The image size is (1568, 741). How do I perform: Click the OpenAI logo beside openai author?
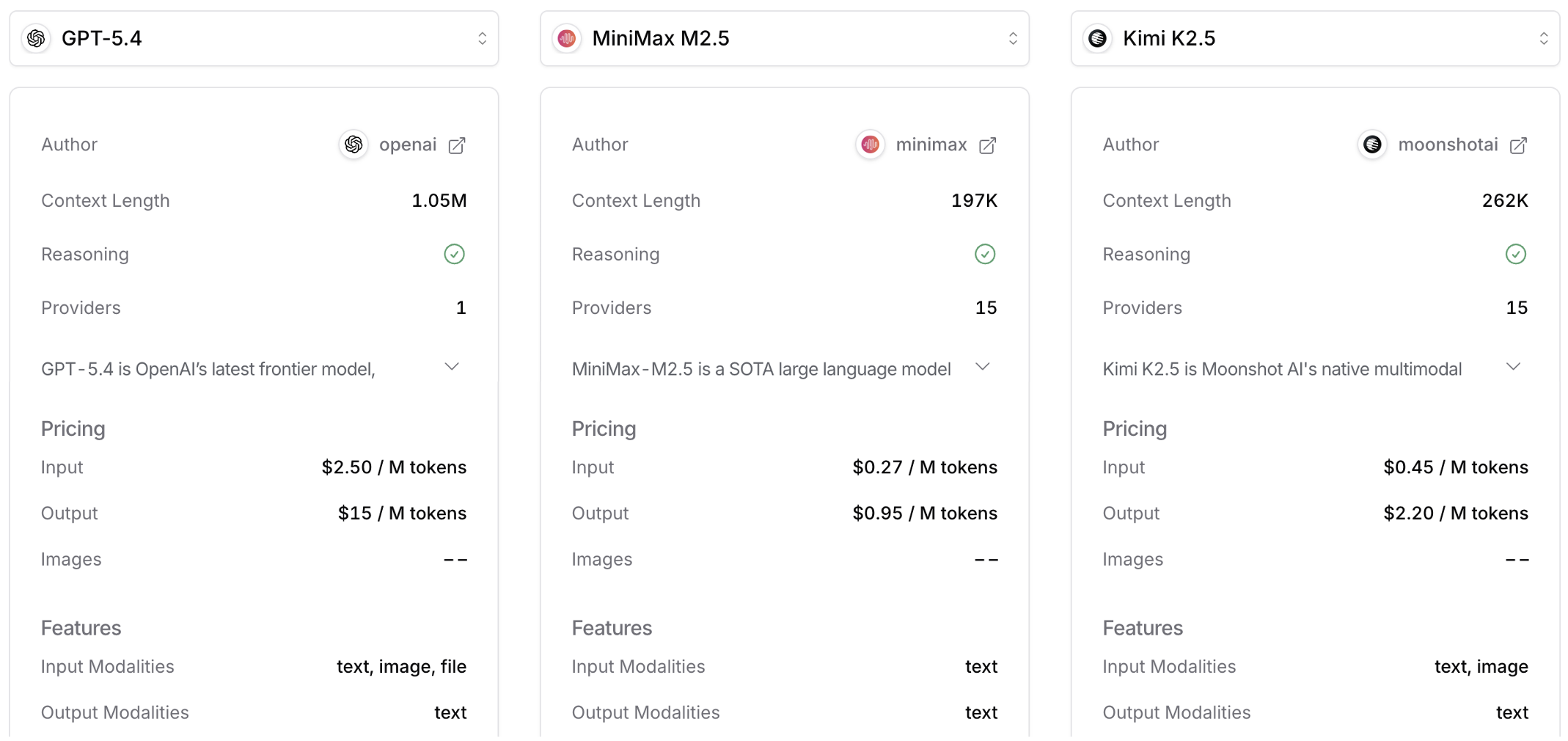(353, 145)
